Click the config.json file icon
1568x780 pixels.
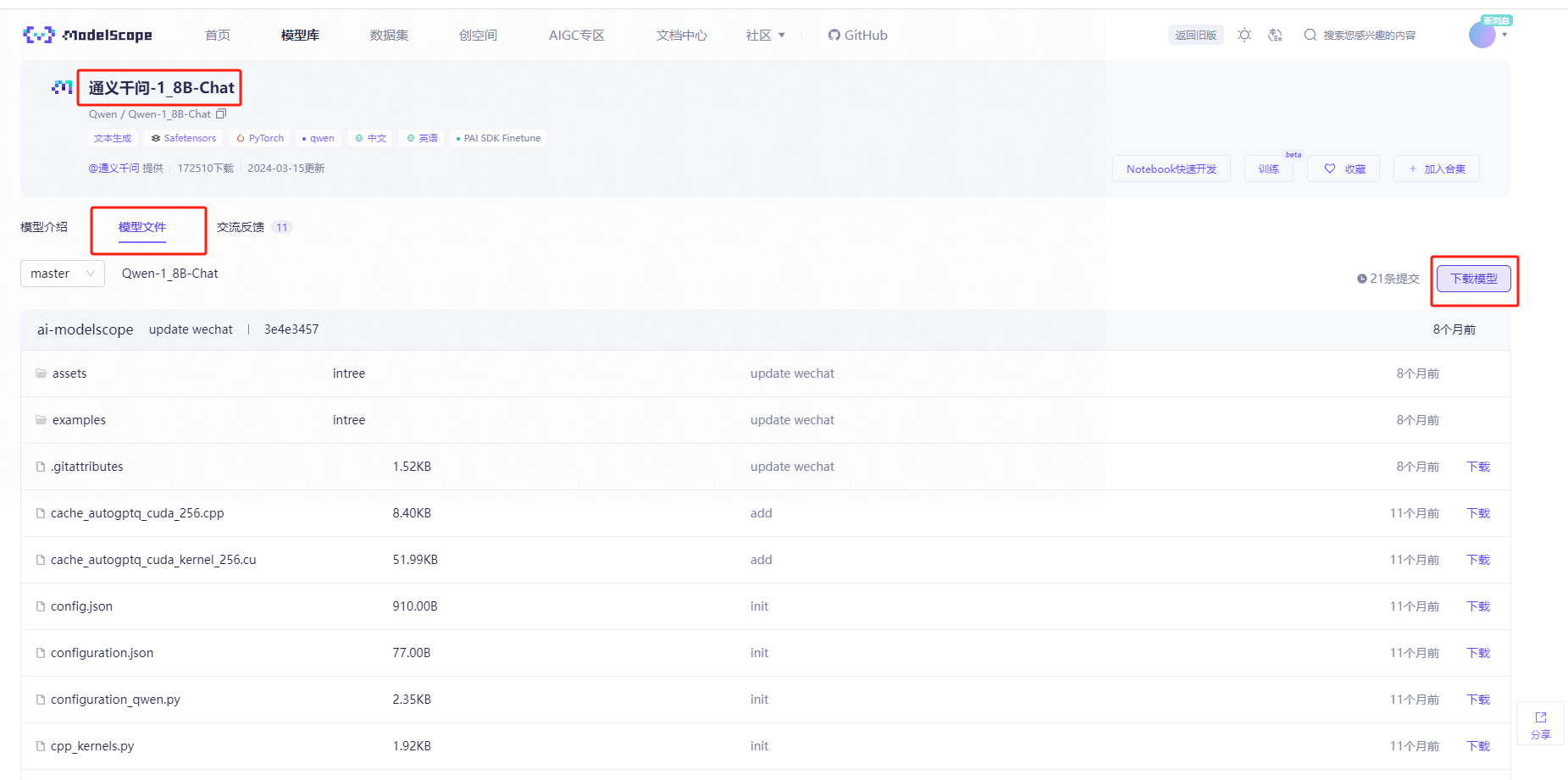41,606
